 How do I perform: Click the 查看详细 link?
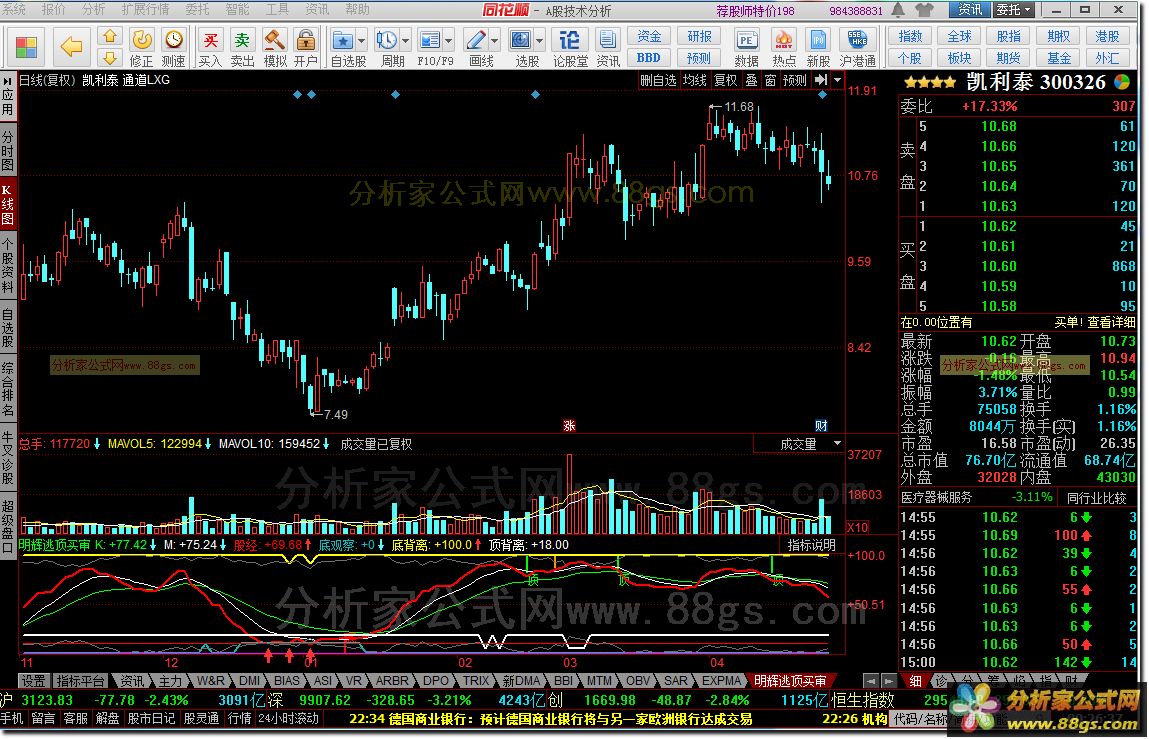click(x=1111, y=323)
